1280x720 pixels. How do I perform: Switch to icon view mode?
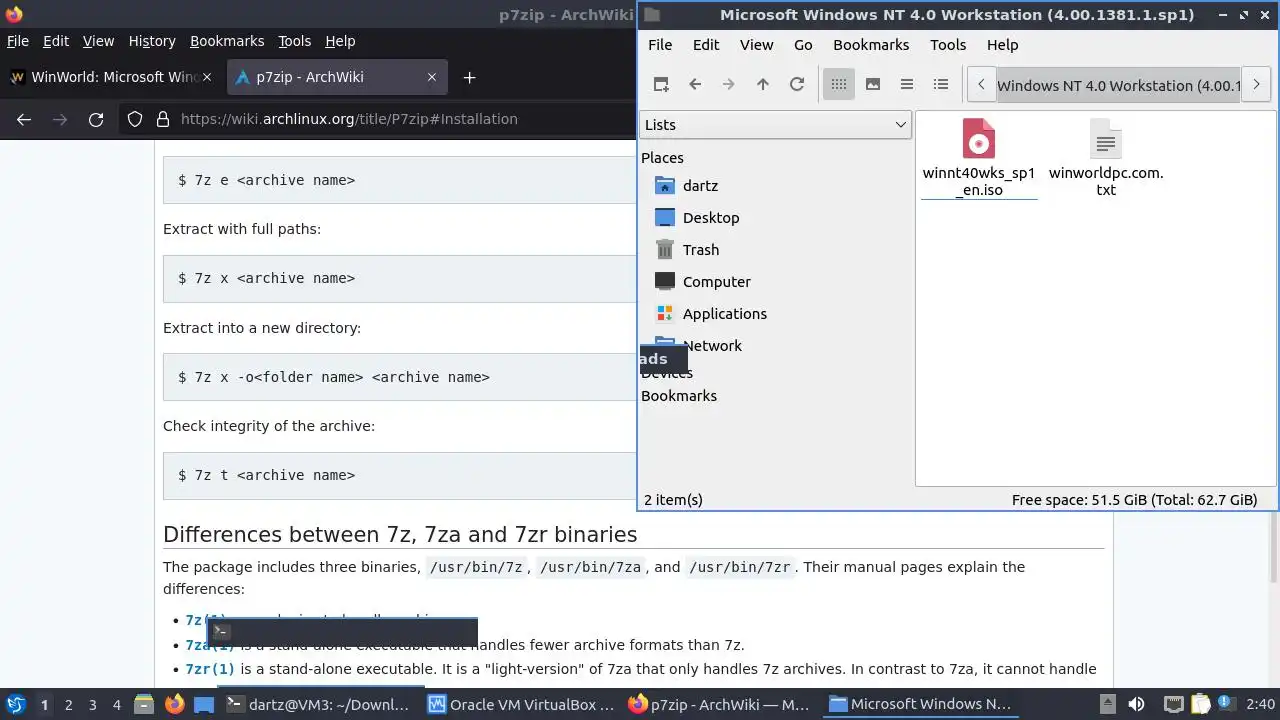point(839,85)
